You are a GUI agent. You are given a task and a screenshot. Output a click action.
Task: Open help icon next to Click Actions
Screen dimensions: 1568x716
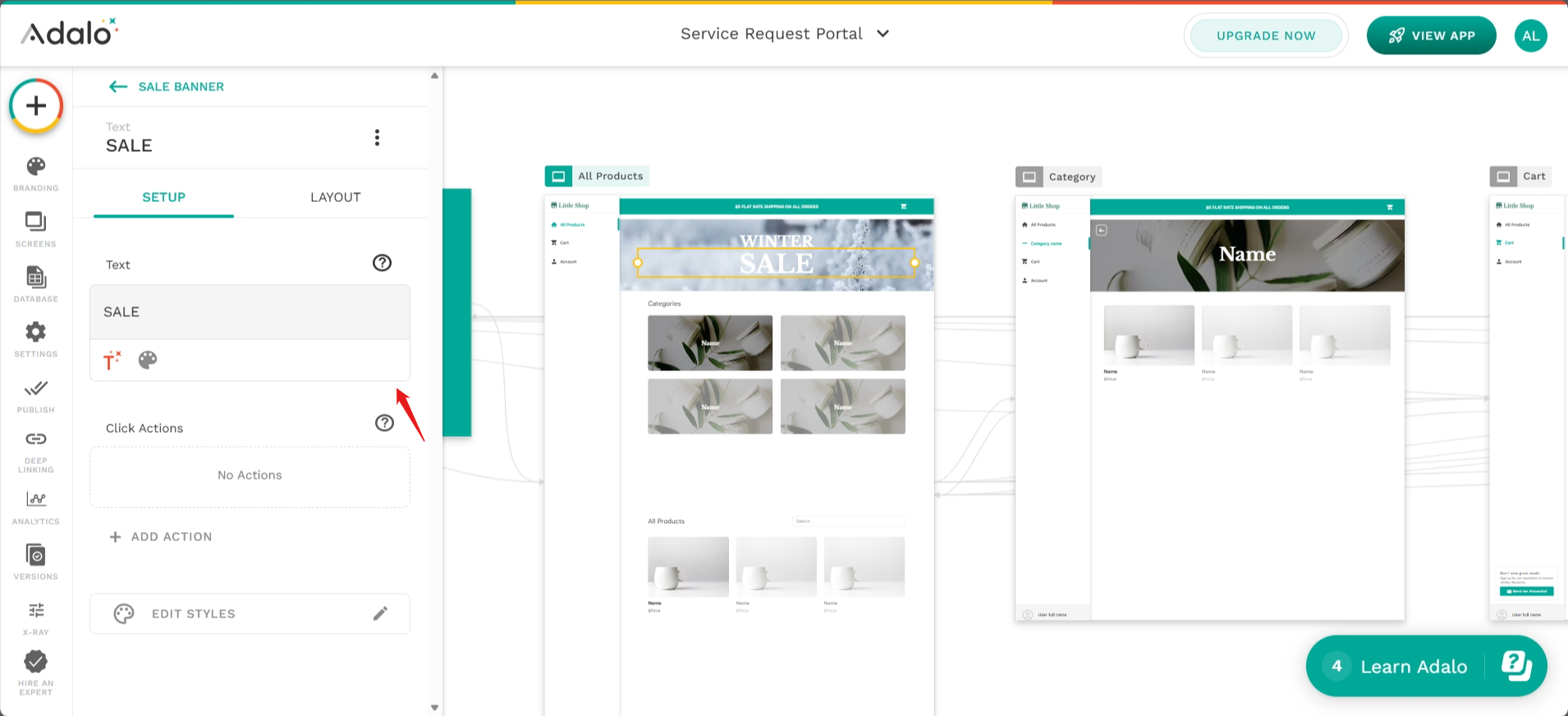[384, 423]
